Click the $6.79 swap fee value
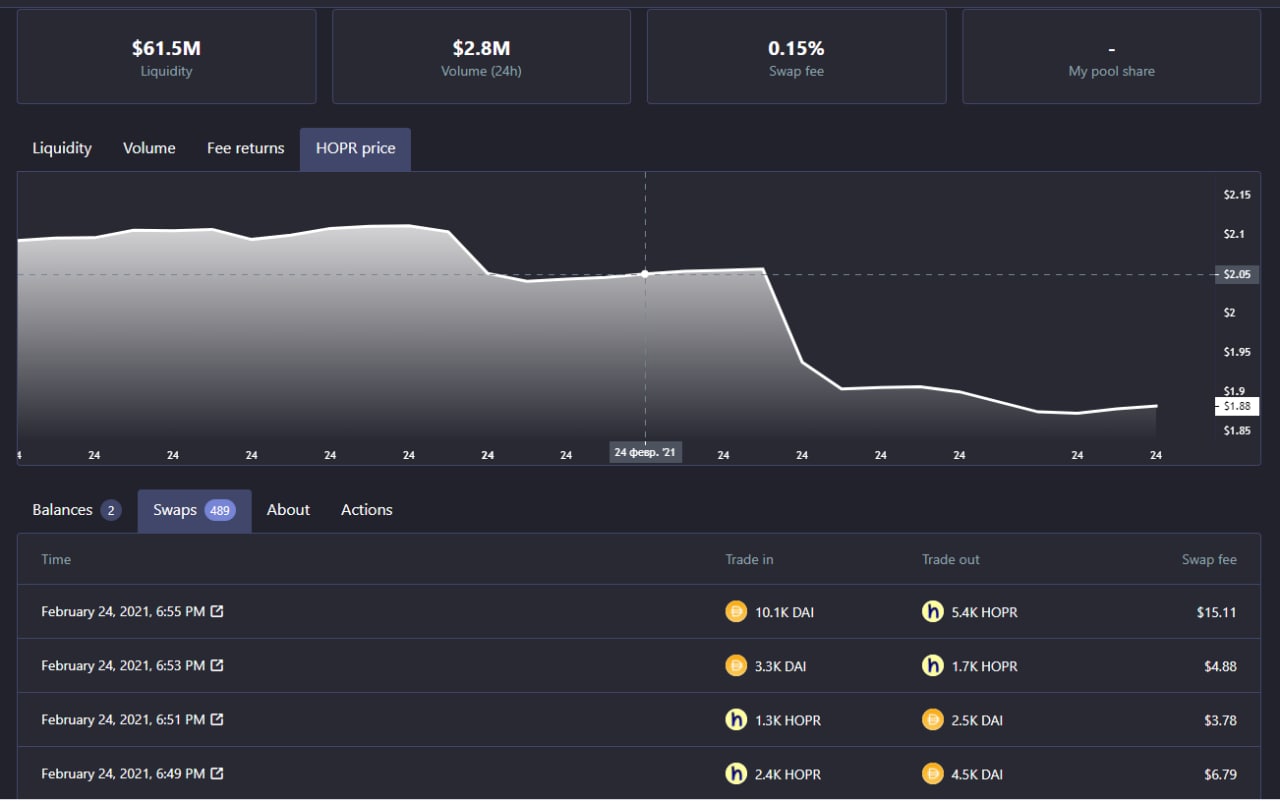This screenshot has width=1280, height=801. (x=1220, y=774)
